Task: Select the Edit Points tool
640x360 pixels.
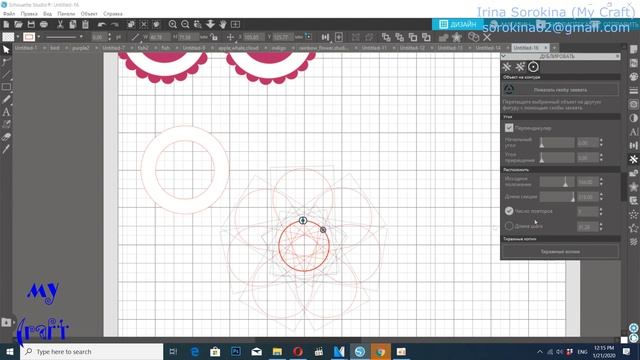Action: coord(6,62)
